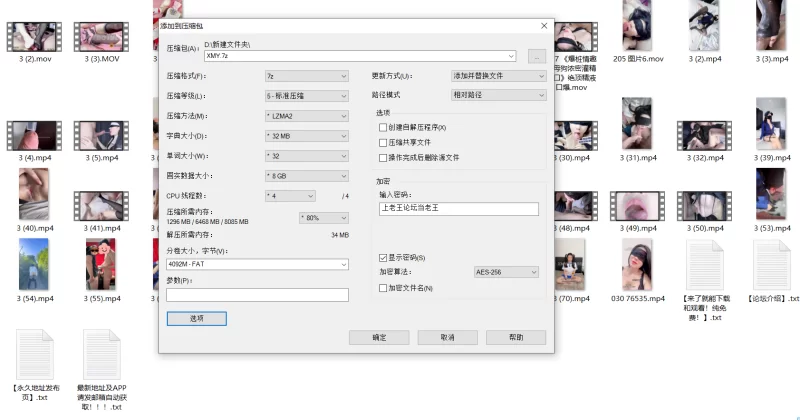Select the 3 (5).mp4 file in Explorer

[x=102, y=136]
